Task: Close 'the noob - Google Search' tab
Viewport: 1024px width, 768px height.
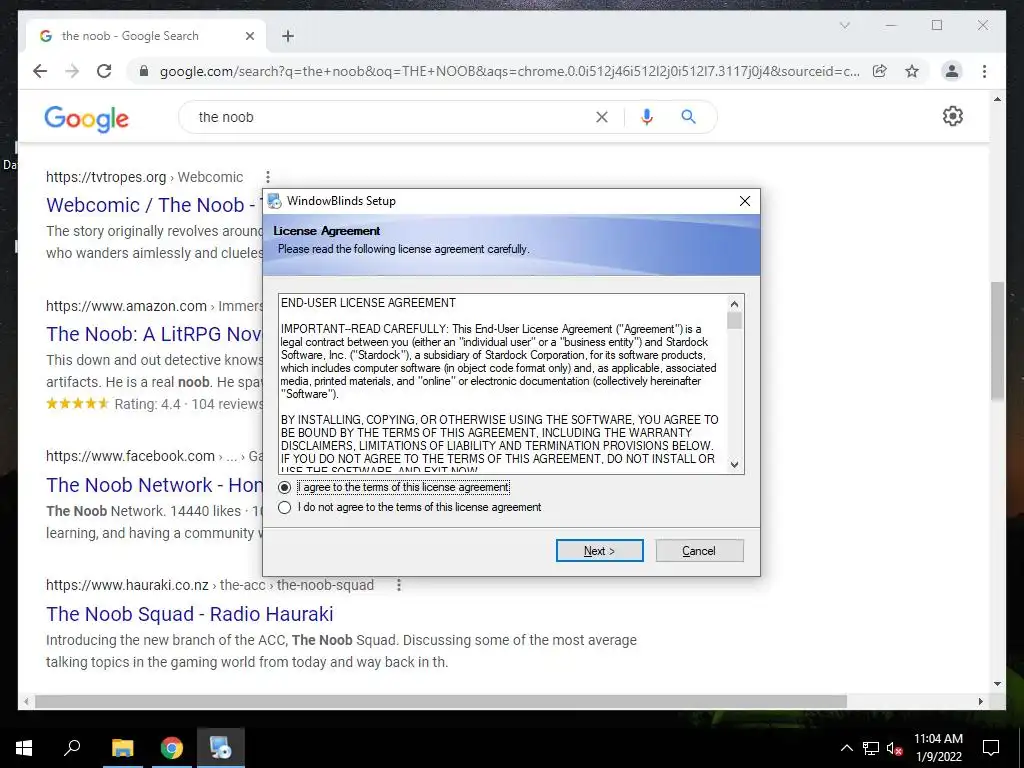Action: tap(249, 36)
